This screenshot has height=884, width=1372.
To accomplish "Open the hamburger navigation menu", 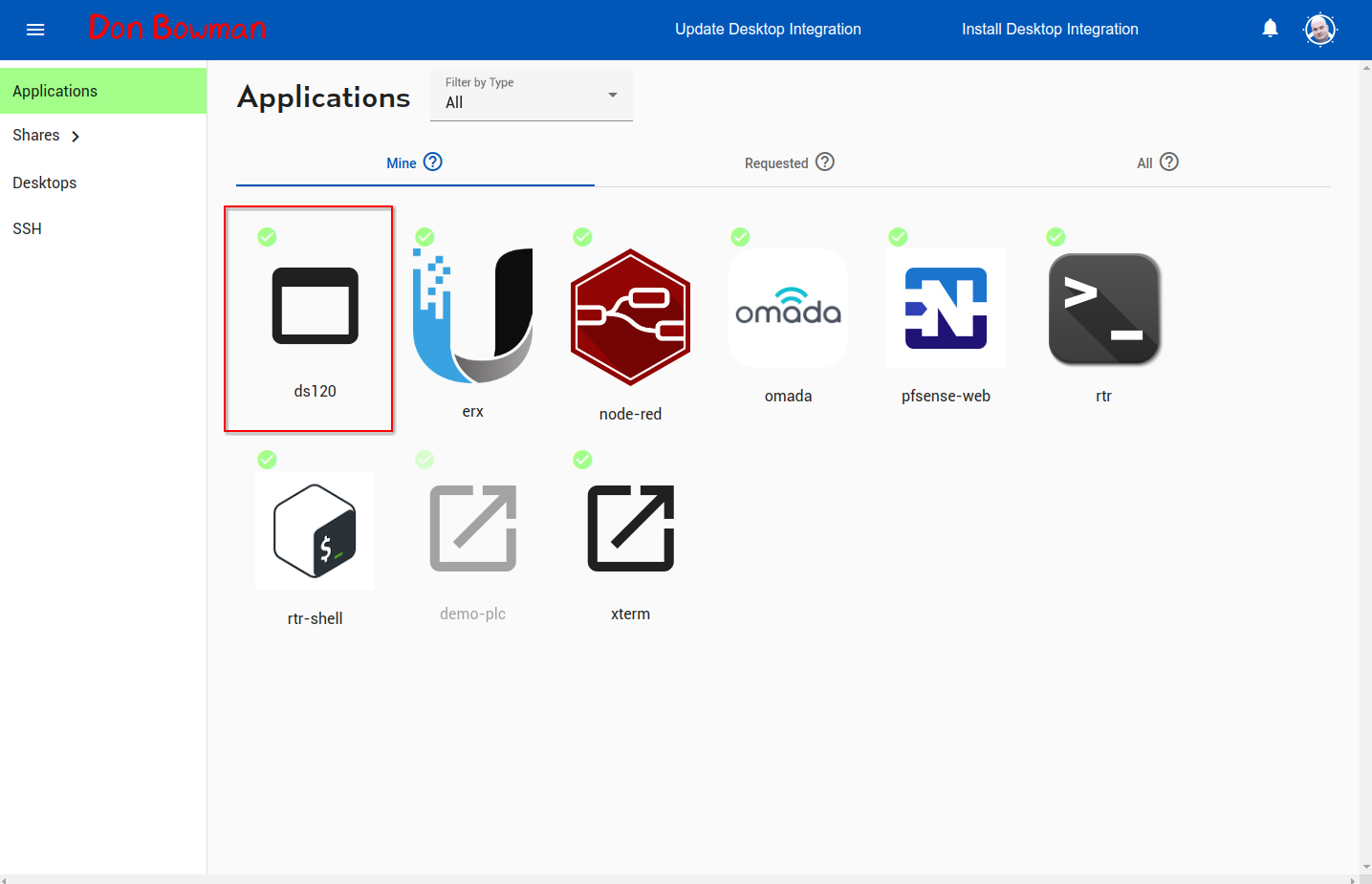I will 35,30.
